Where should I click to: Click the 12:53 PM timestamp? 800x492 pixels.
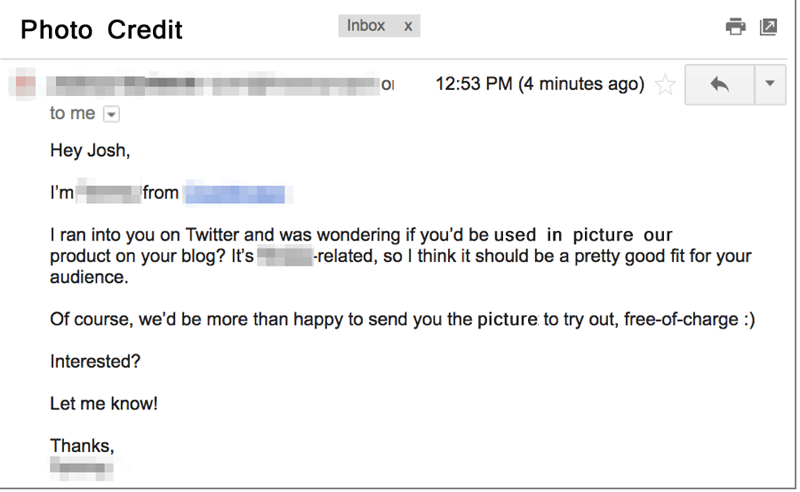pyautogui.click(x=540, y=84)
